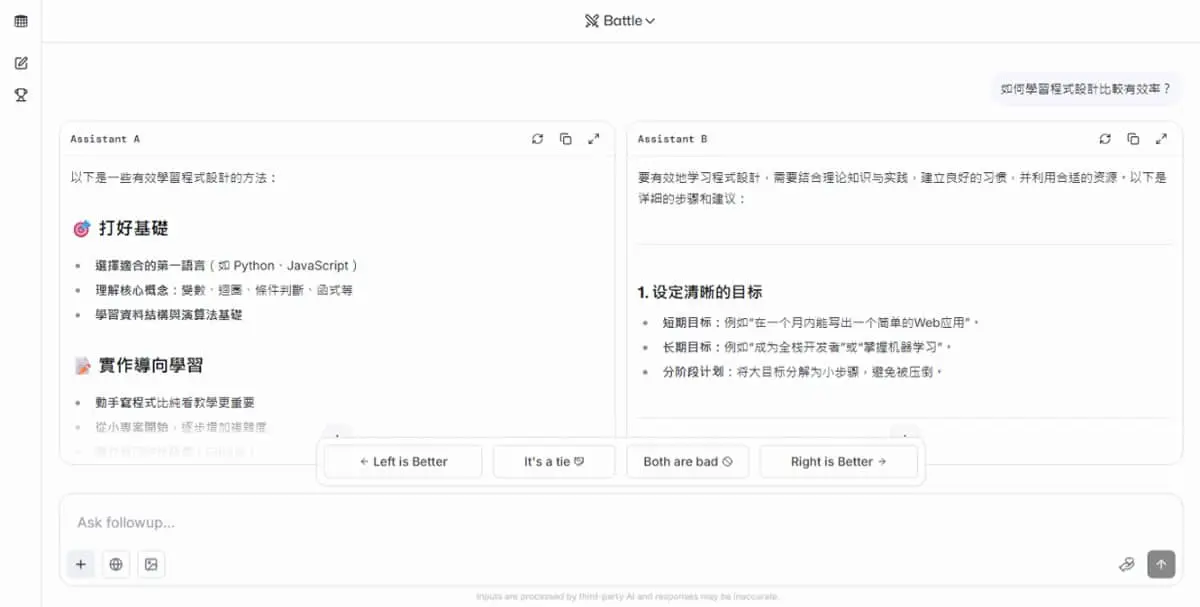Click the plus attachment button
1200x607 pixels.
pyautogui.click(x=81, y=564)
